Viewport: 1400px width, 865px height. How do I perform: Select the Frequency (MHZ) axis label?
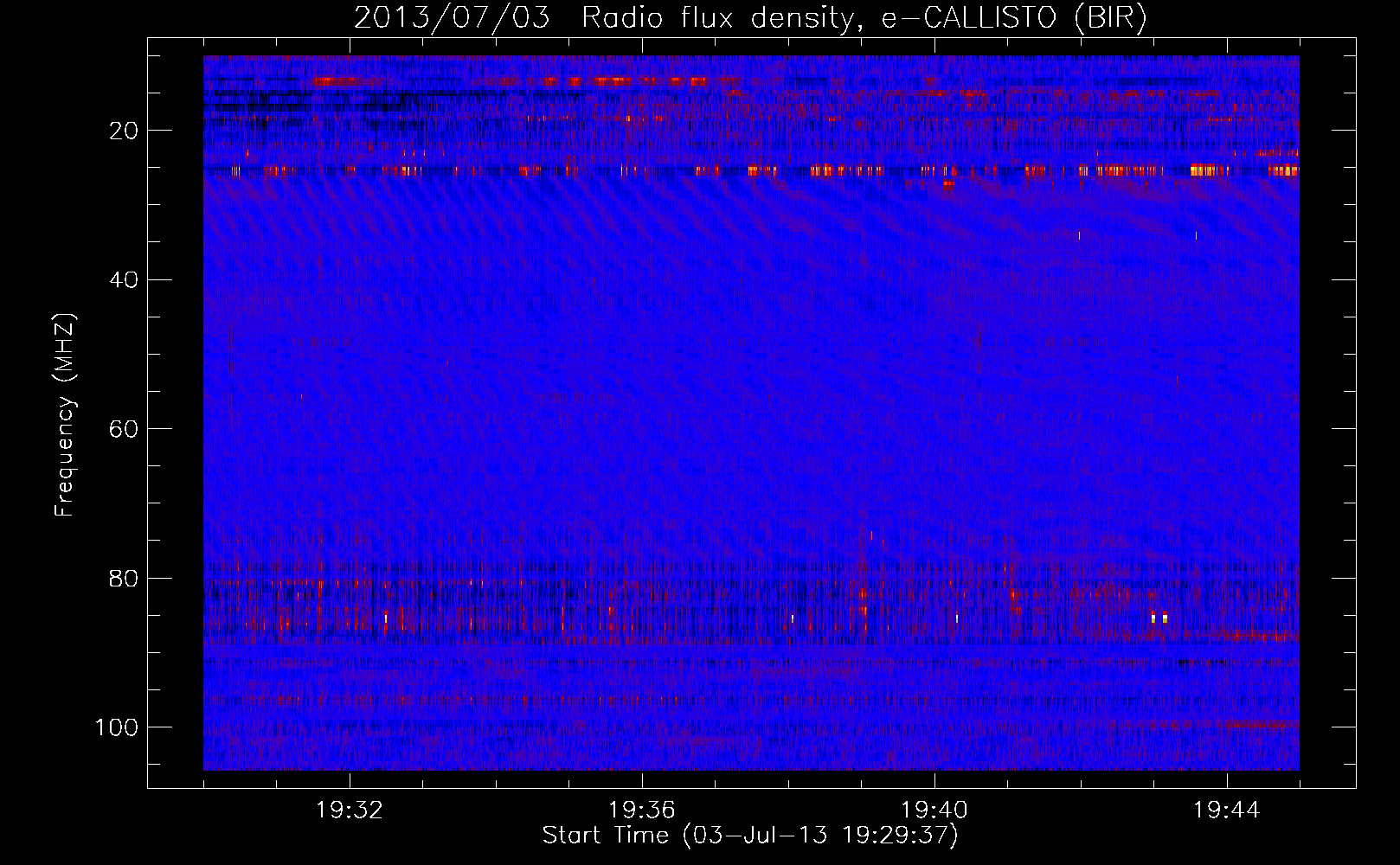click(x=65, y=415)
